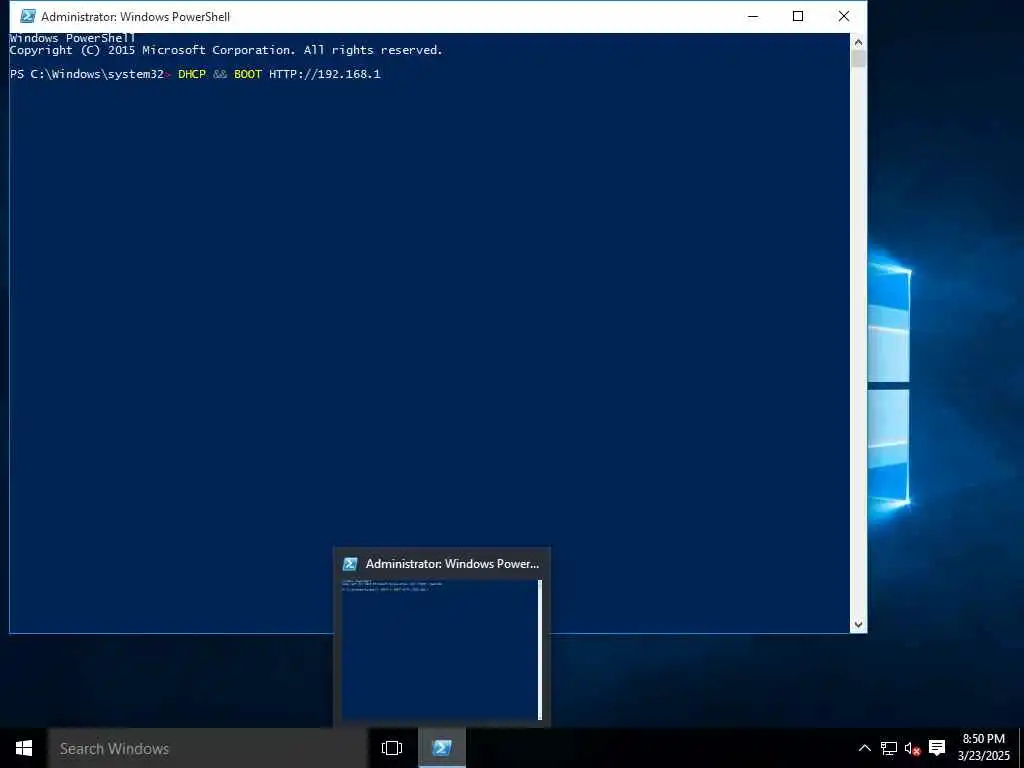Click the DHCP text in the command line
The height and width of the screenshot is (768, 1024).
[x=192, y=74]
